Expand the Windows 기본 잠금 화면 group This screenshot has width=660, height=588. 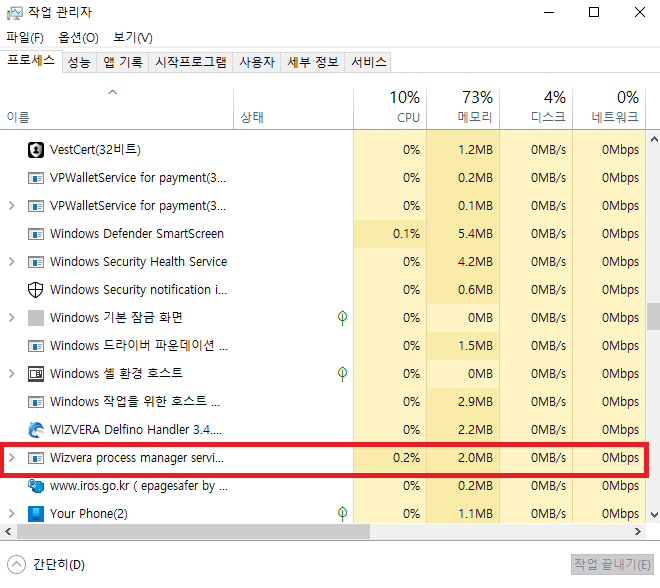pos(12,318)
